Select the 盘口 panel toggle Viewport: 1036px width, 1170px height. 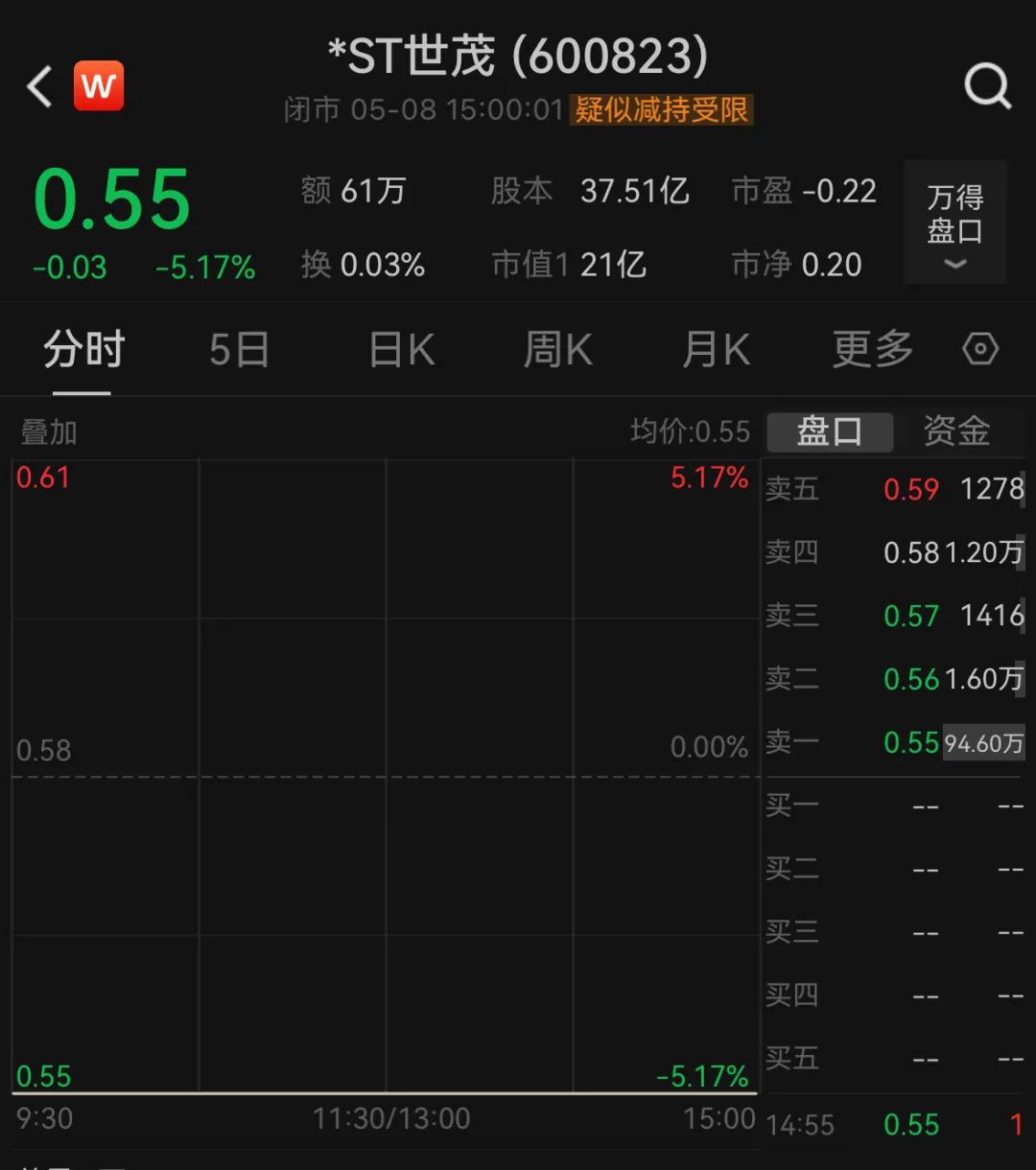[x=830, y=432]
